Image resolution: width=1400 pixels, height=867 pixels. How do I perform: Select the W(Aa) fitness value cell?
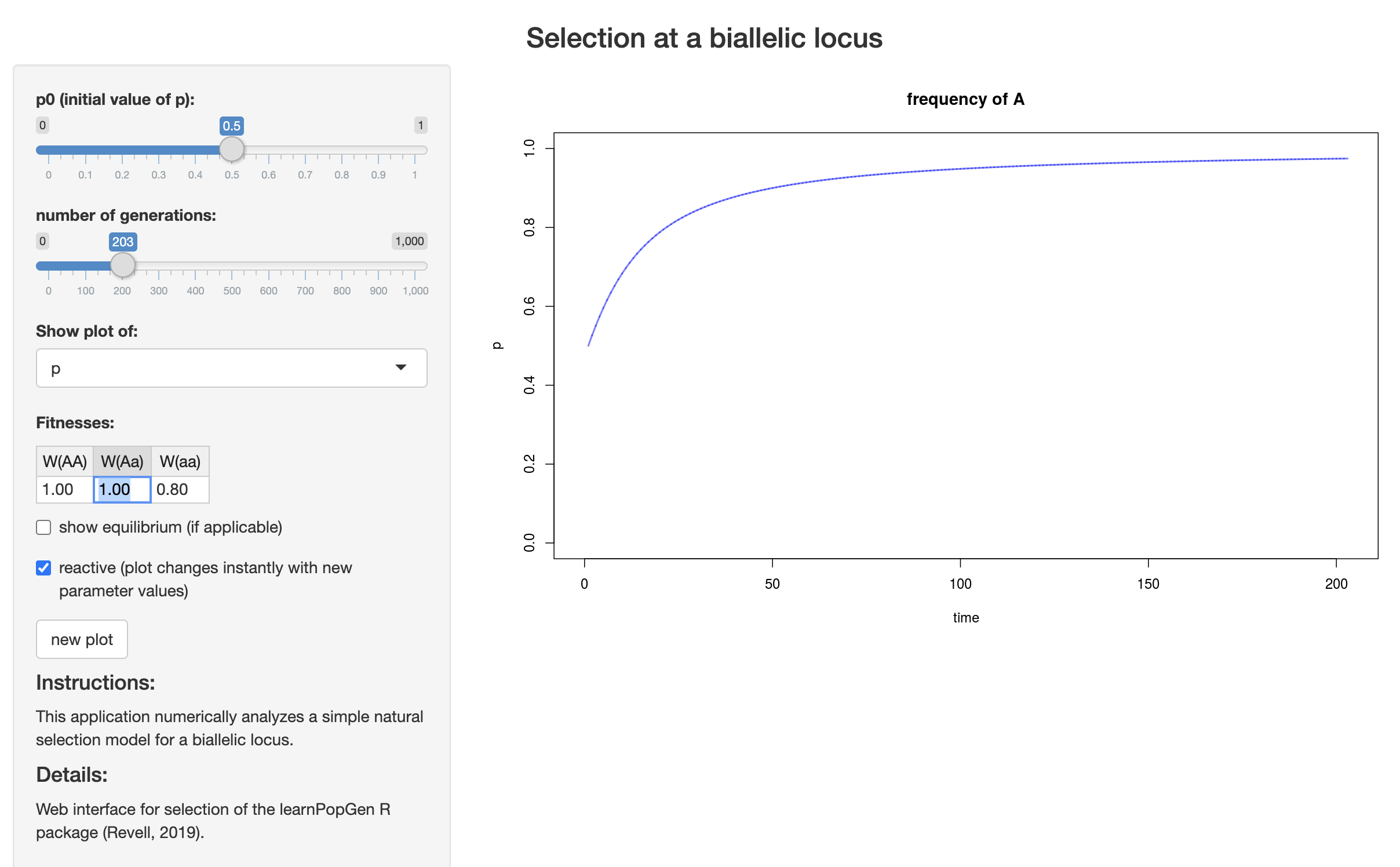pos(122,490)
